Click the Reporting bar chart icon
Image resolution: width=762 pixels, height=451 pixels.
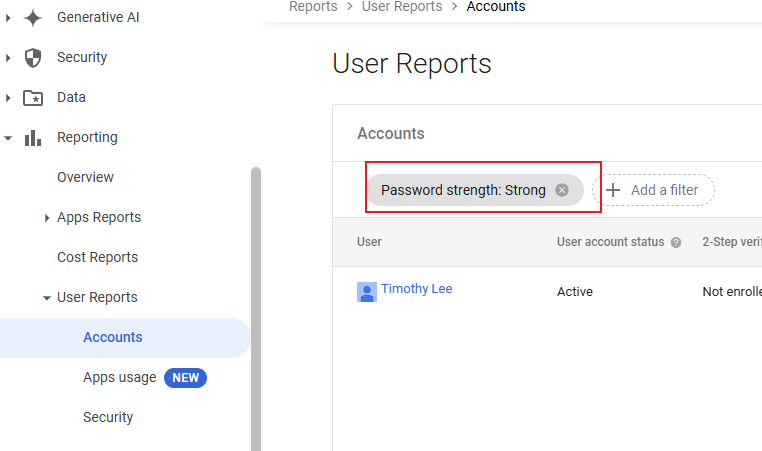coord(33,137)
